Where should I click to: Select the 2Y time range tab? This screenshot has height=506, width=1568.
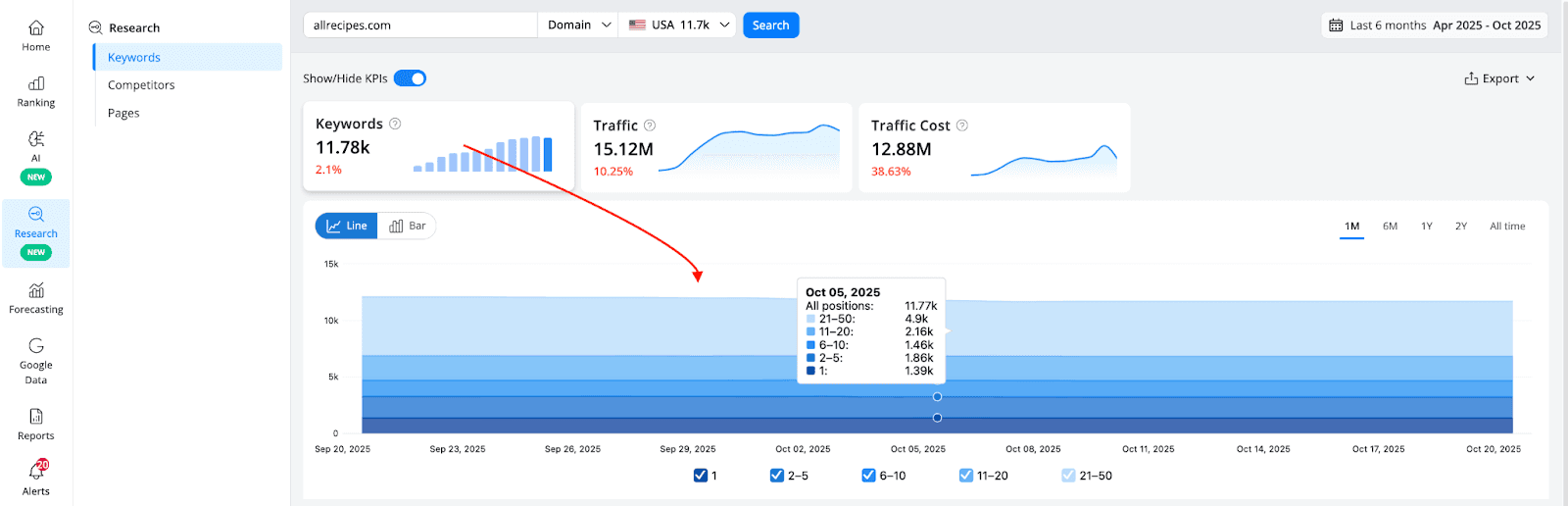1461,227
